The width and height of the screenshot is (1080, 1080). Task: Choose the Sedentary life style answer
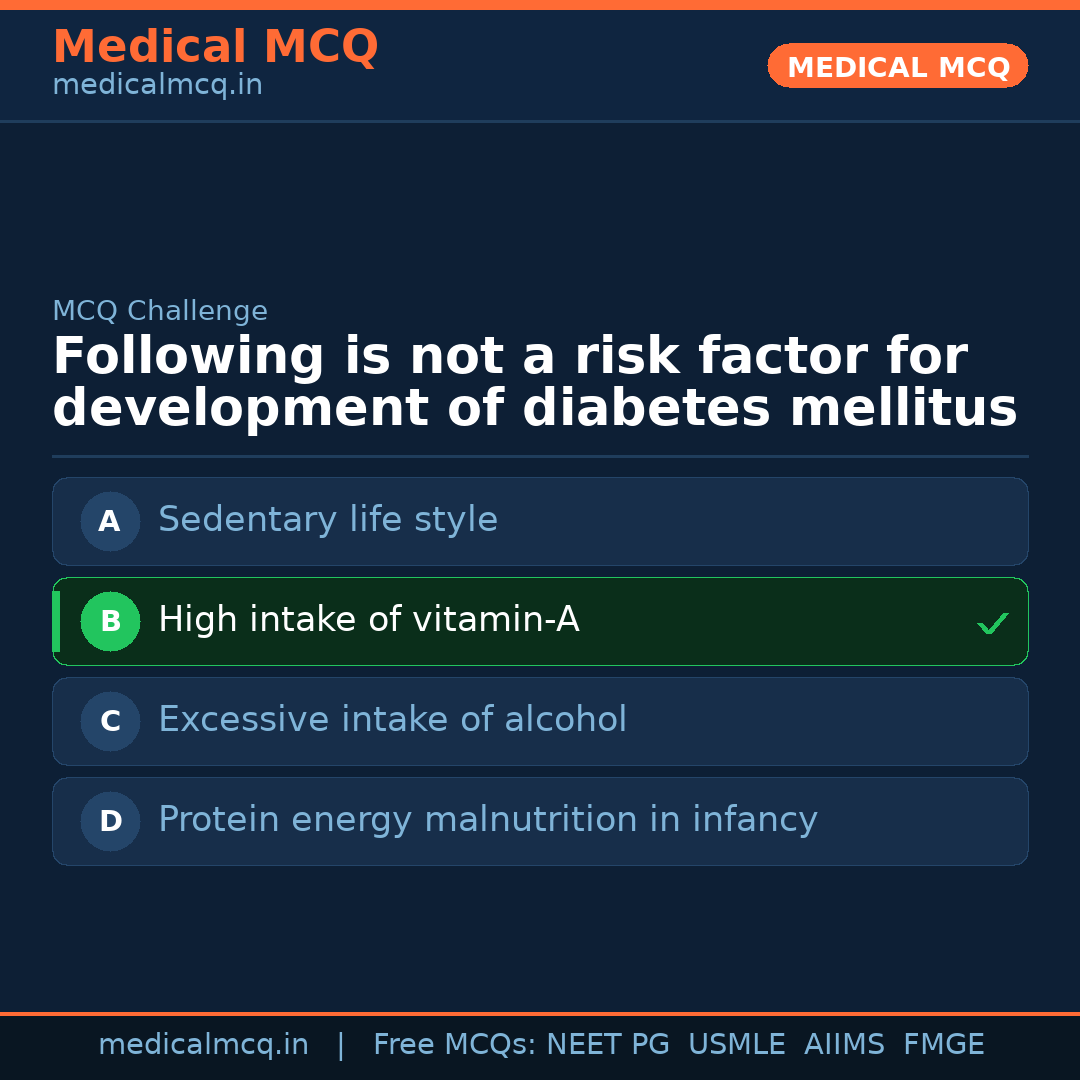328,520
